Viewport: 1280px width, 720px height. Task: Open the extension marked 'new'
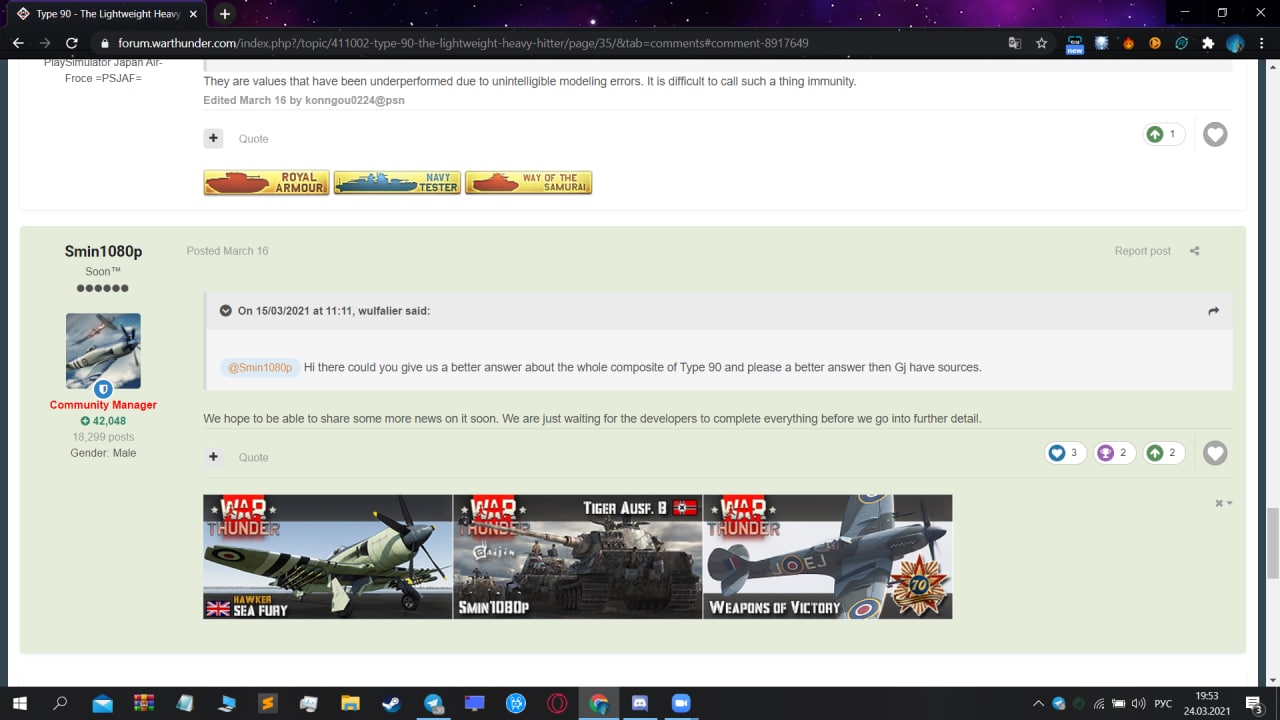tap(1075, 44)
